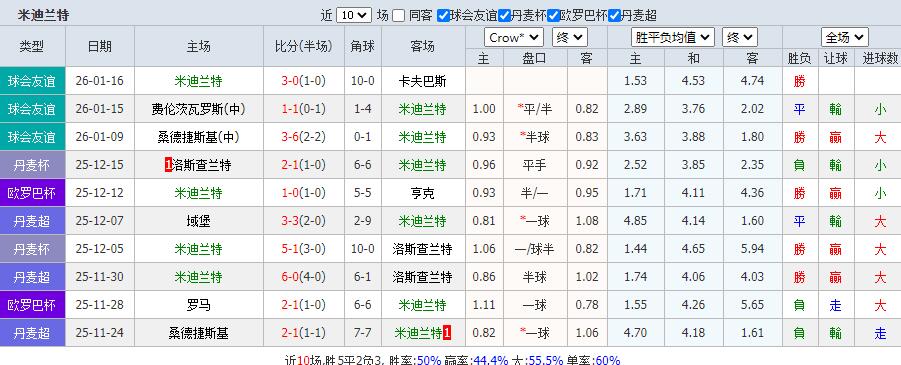Toggle the 同客 checkbox

(x=398, y=16)
